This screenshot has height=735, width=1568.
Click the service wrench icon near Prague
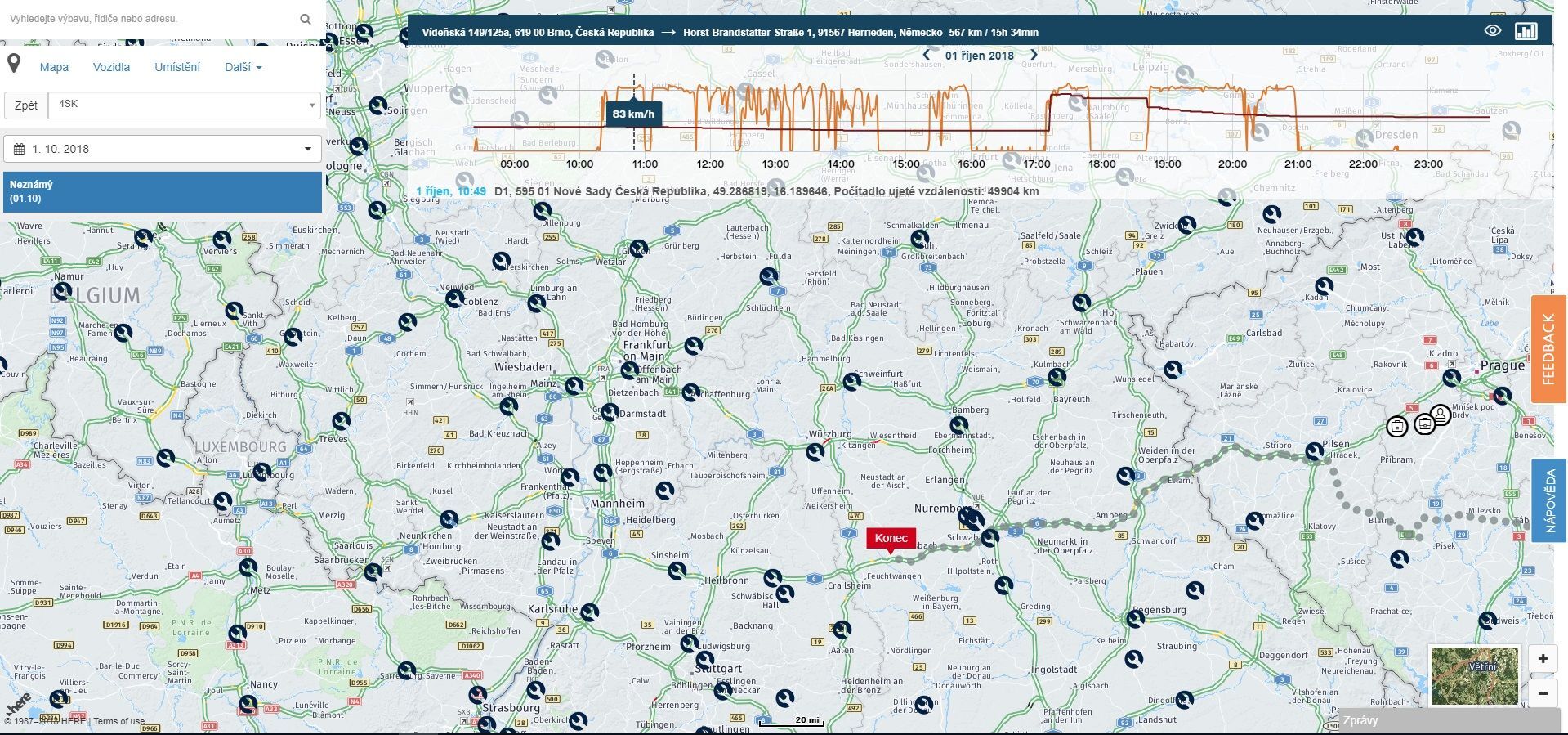click(1452, 378)
